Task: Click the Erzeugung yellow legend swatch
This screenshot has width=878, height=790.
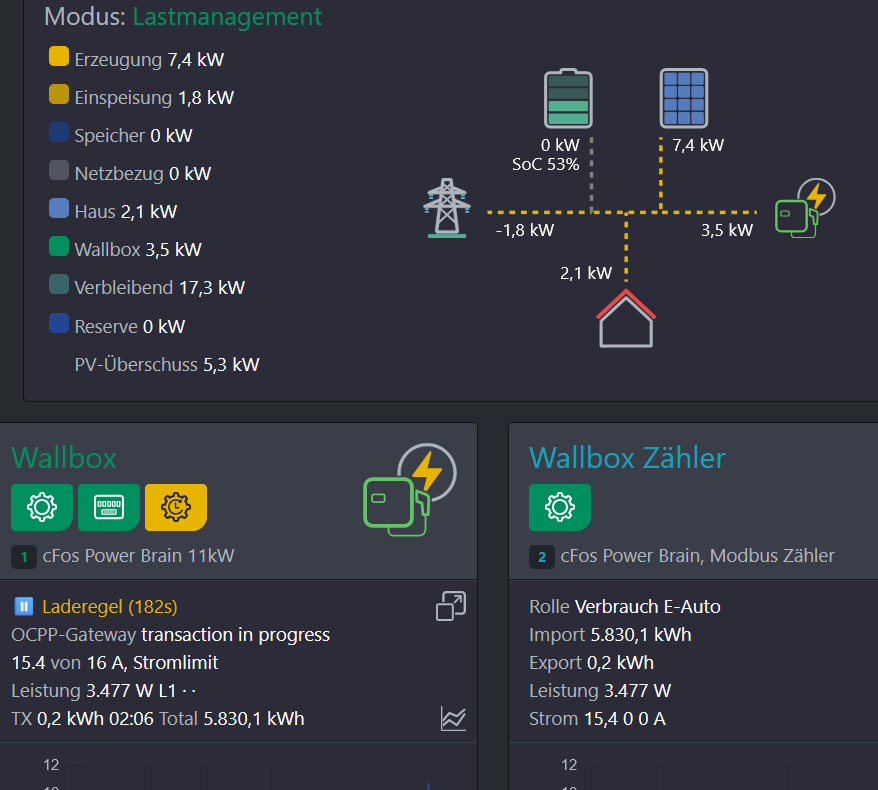Action: click(x=59, y=57)
